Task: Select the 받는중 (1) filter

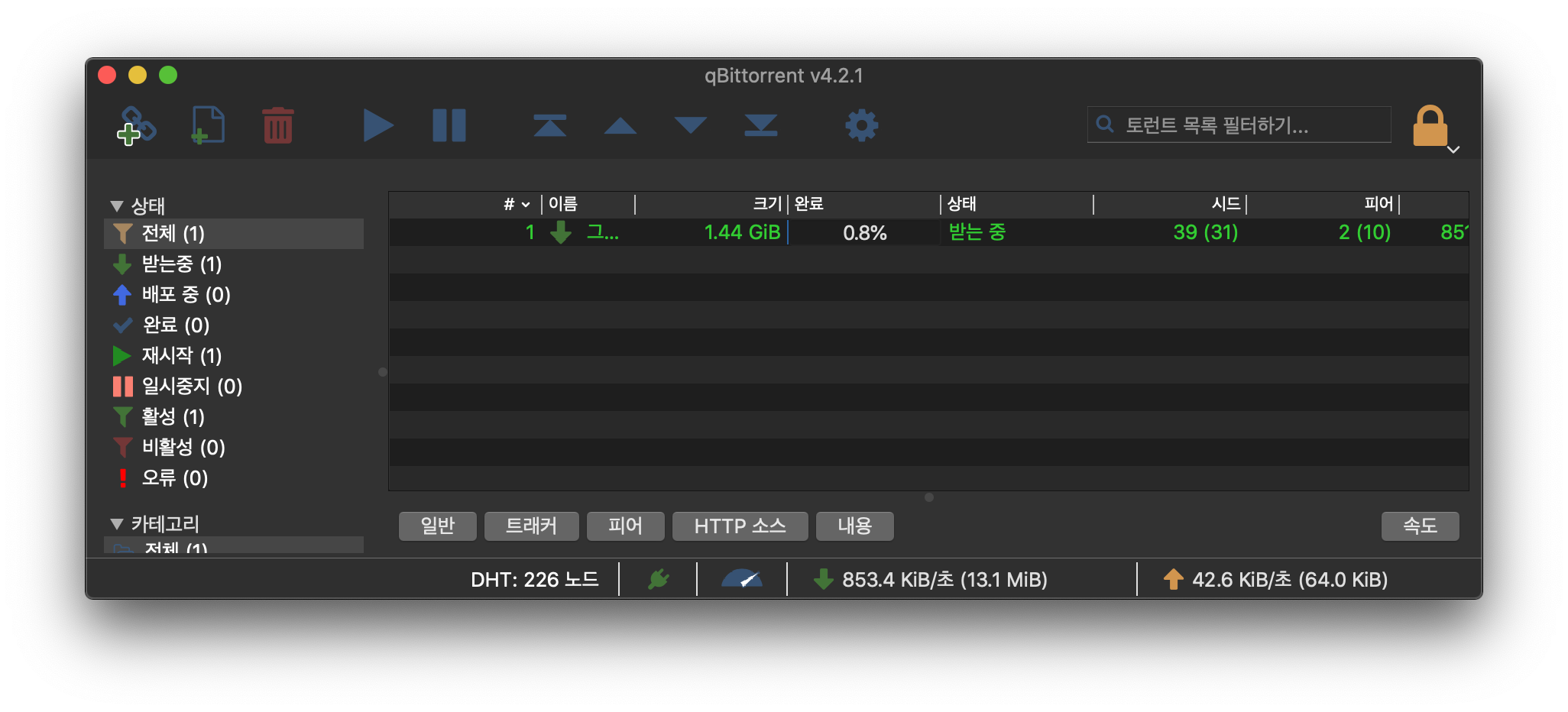Action: tap(234, 264)
